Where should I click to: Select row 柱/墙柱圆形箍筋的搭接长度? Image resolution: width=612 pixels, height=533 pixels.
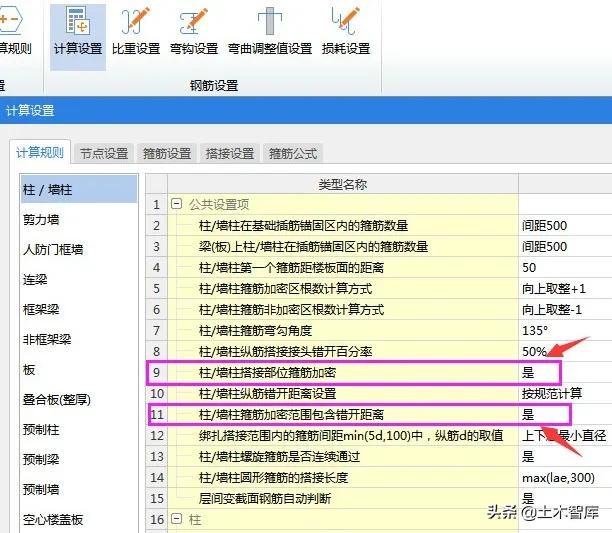(x=343, y=478)
